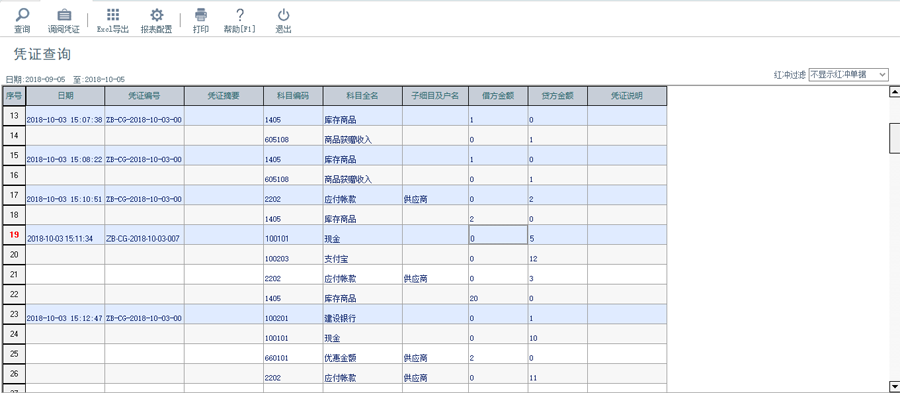Select row number 23
The height and width of the screenshot is (393, 900).
(14, 314)
